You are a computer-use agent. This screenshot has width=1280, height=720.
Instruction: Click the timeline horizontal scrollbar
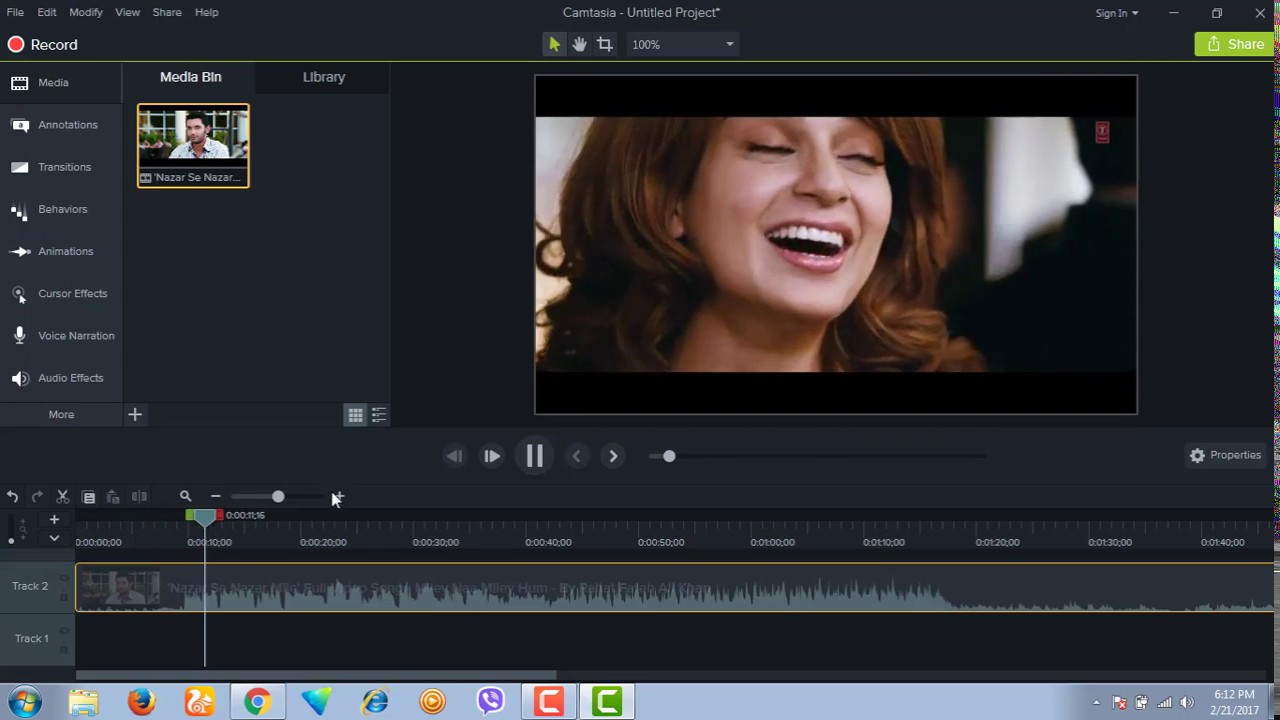[x=316, y=675]
